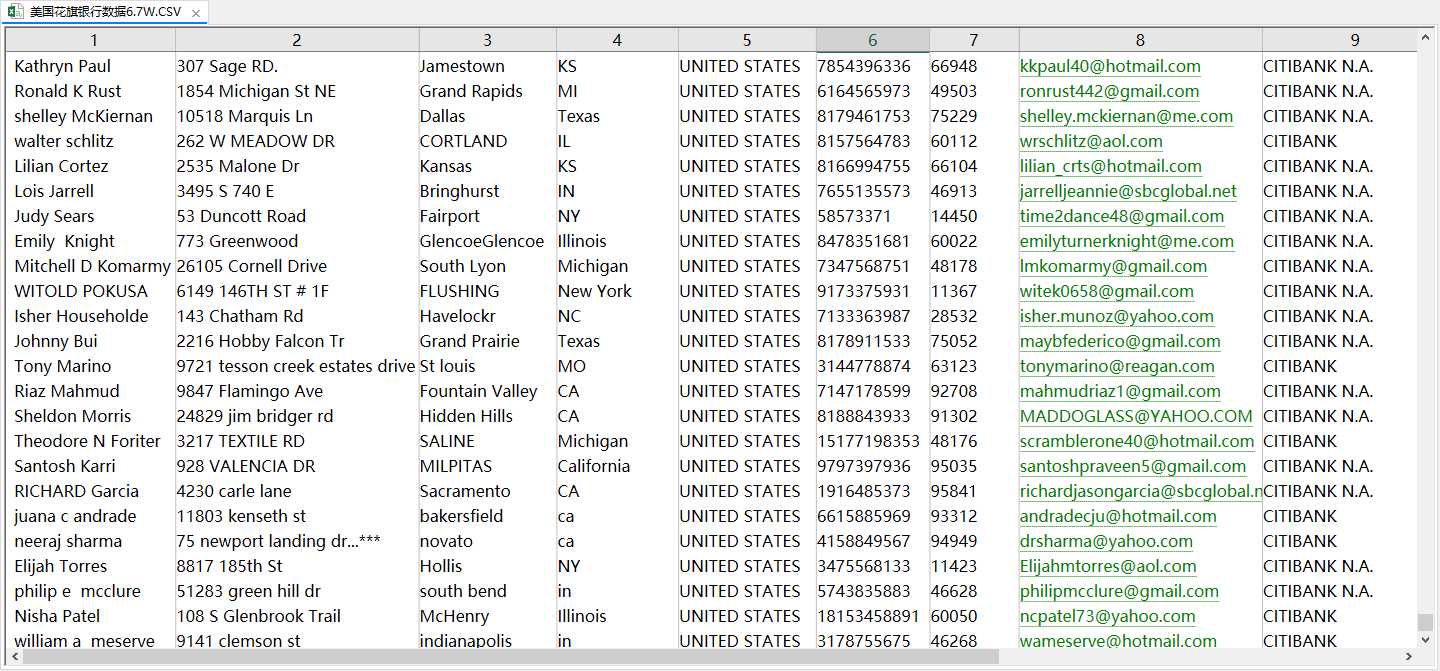This screenshot has height=671, width=1440.
Task: Select column header 3
Action: click(x=487, y=40)
